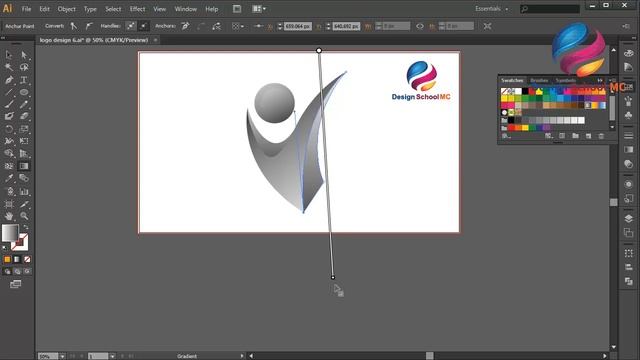Viewport: 640px width, 360px height.
Task: Open Go to Bridge button
Action: [237, 9]
